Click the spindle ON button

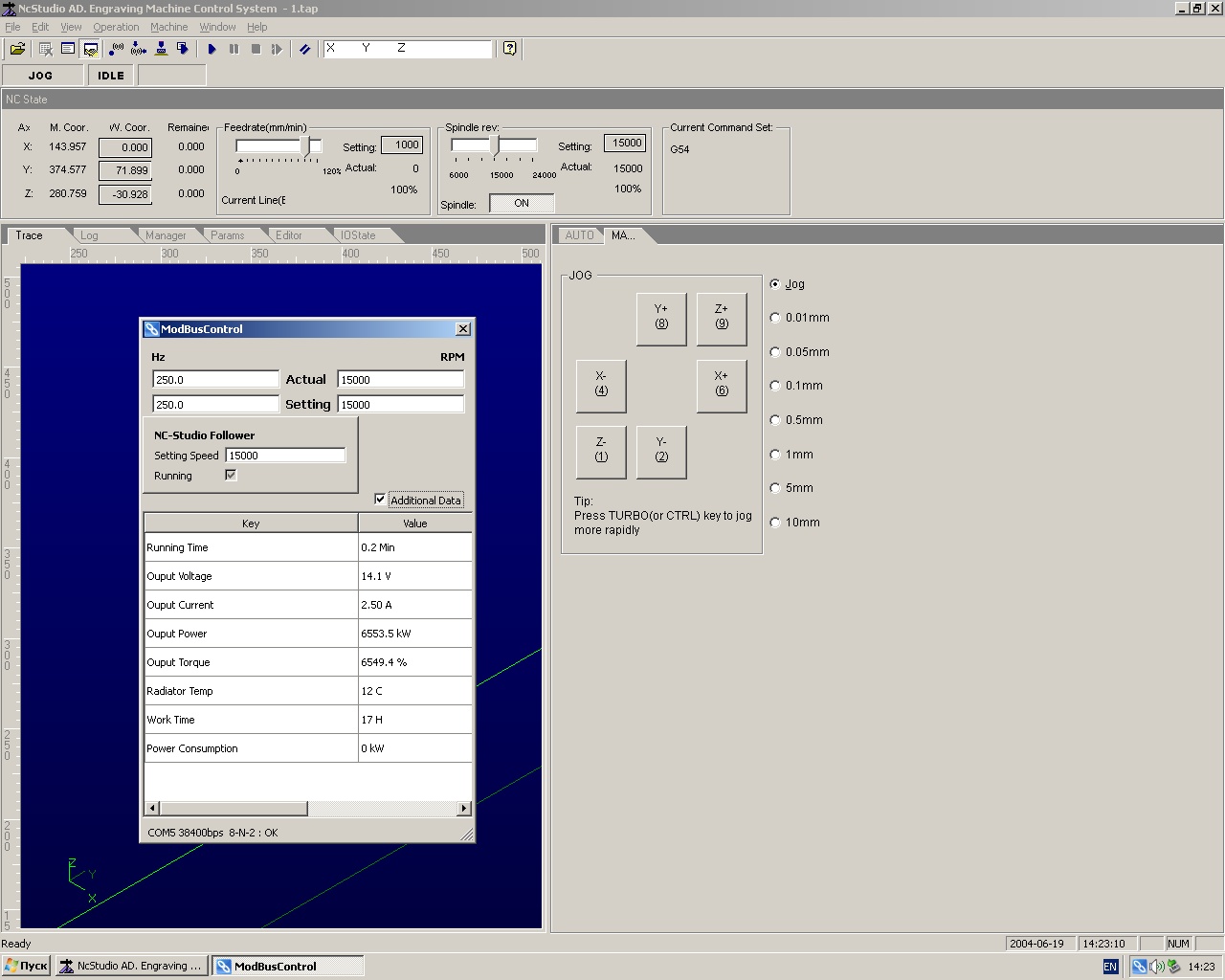[x=522, y=203]
